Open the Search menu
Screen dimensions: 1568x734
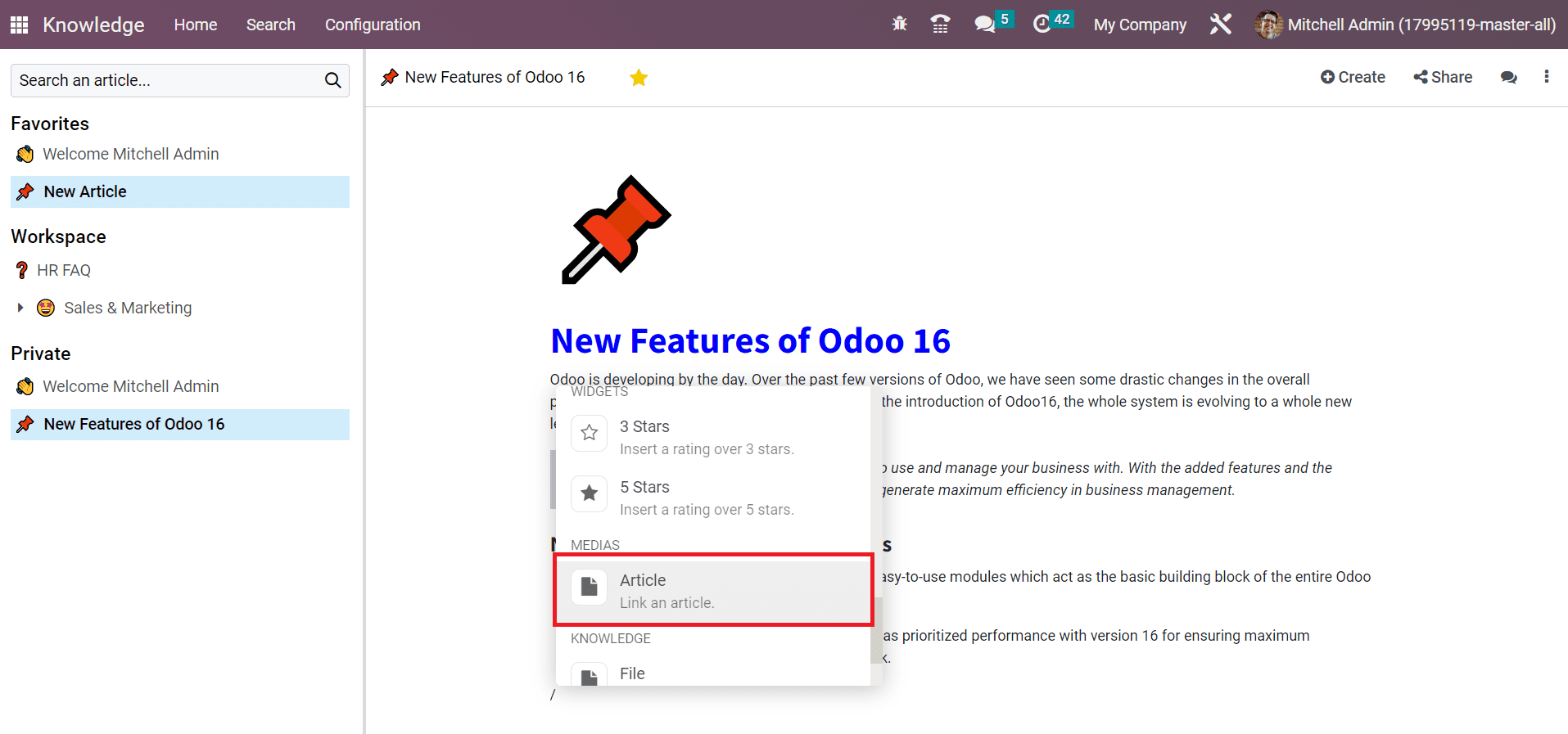tap(271, 25)
